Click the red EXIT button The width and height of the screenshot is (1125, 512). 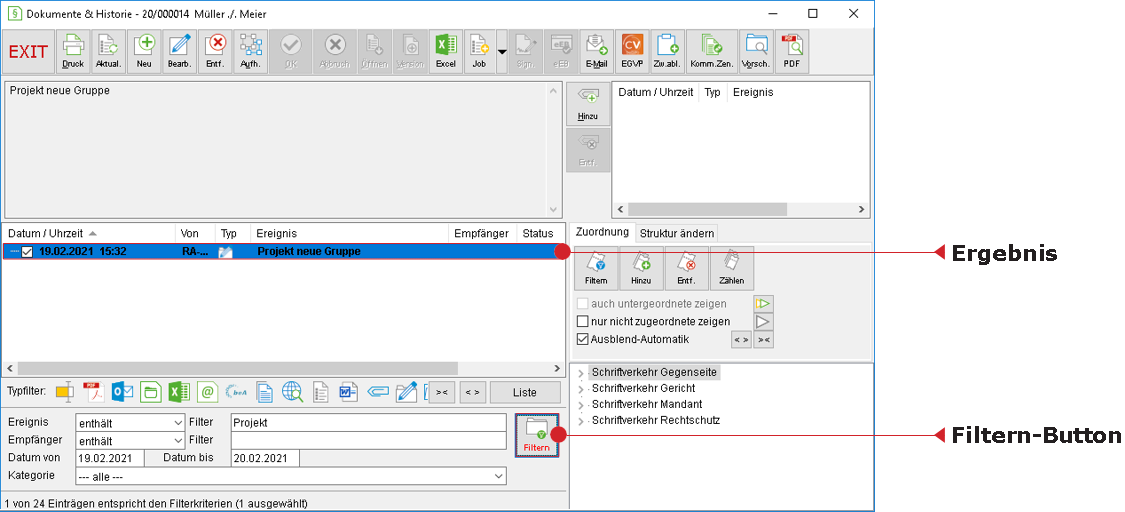tap(28, 52)
